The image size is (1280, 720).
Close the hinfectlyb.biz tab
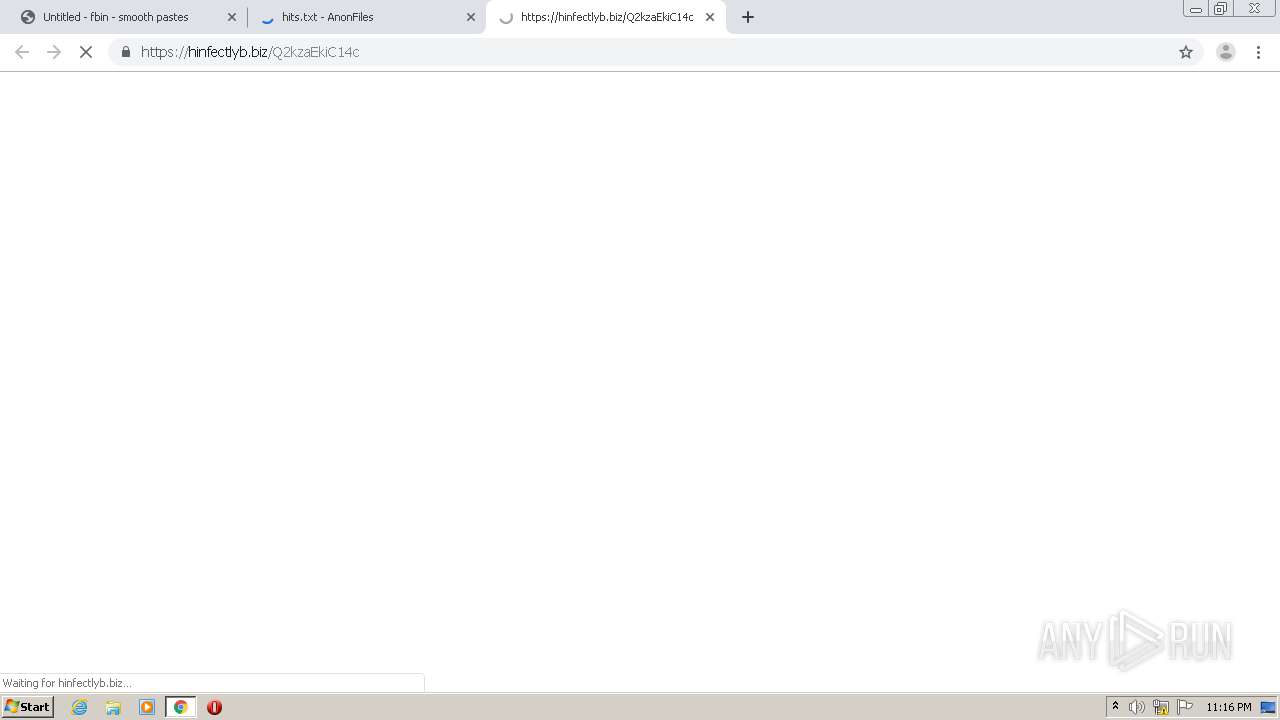coord(710,17)
